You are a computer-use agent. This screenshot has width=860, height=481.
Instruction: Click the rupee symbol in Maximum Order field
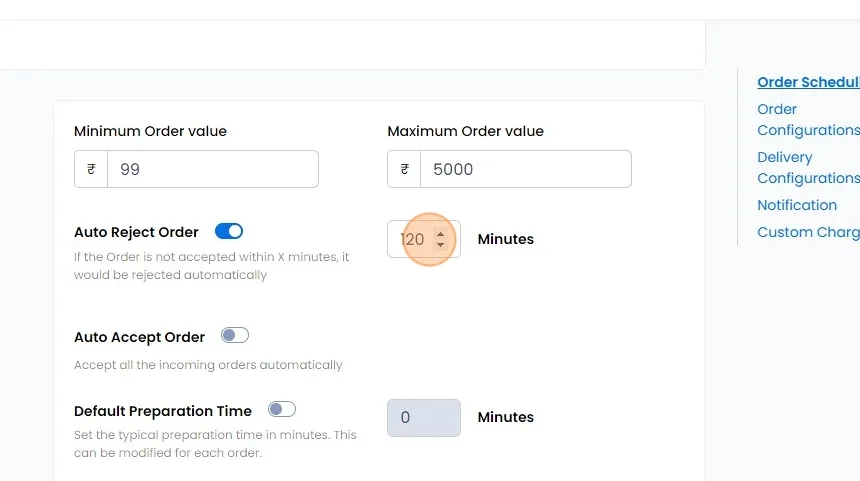point(404,169)
